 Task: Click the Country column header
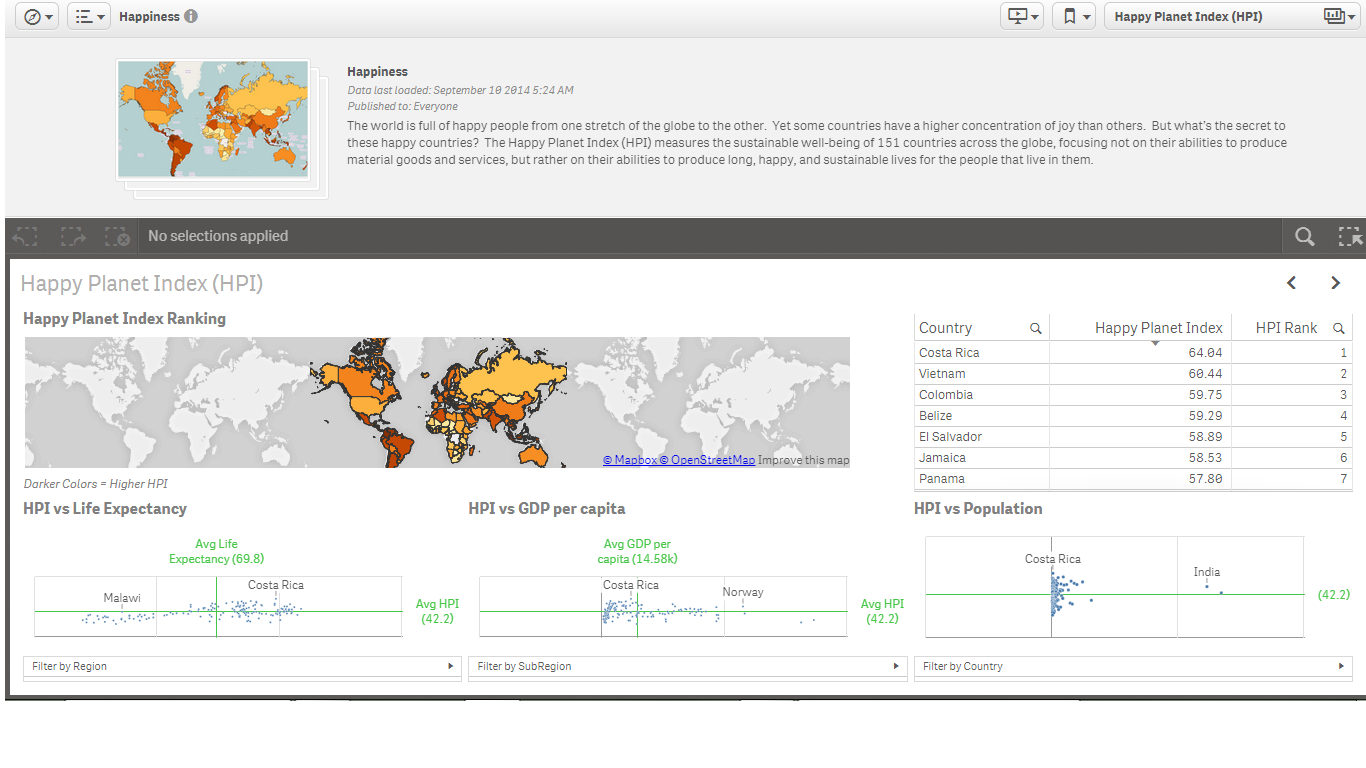coord(945,328)
